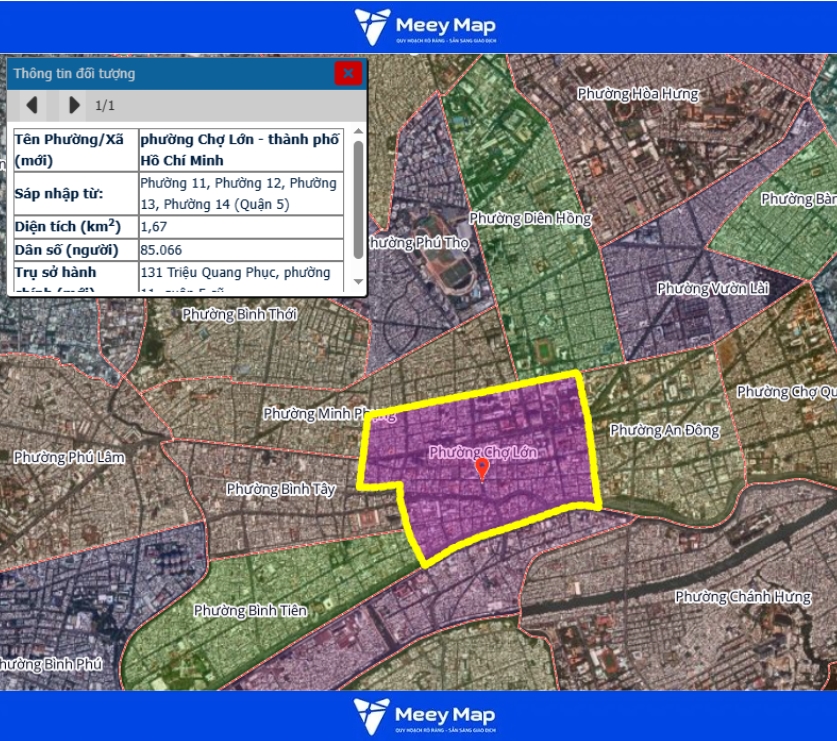Select Phường Bình Tây ward on map

(280, 489)
